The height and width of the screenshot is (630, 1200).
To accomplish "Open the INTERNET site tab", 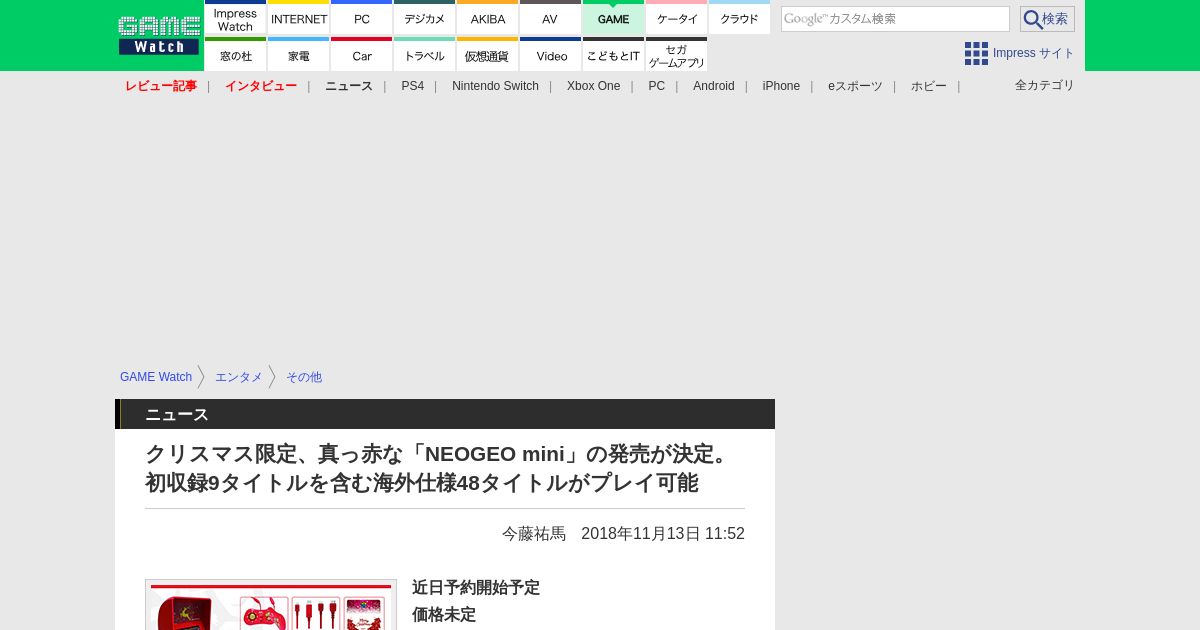I will click(298, 18).
